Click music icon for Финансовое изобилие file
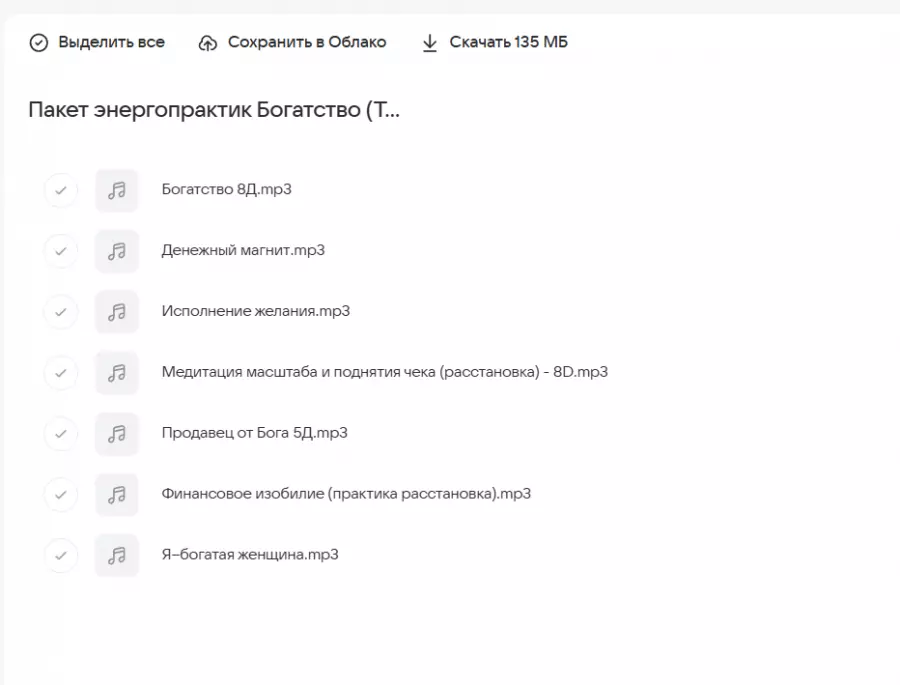 [117, 494]
